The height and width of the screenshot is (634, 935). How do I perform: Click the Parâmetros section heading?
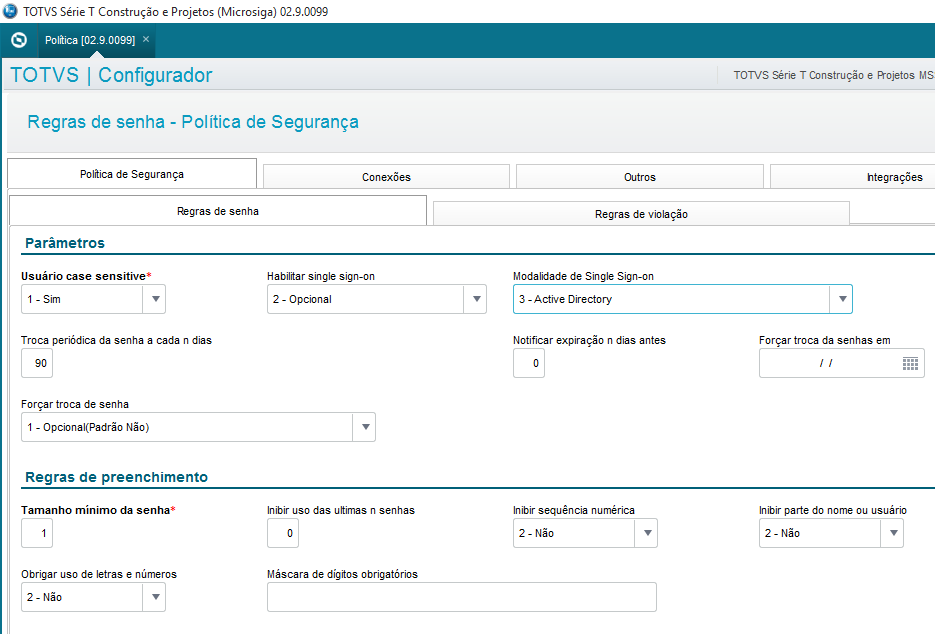pyautogui.click(x=65, y=243)
